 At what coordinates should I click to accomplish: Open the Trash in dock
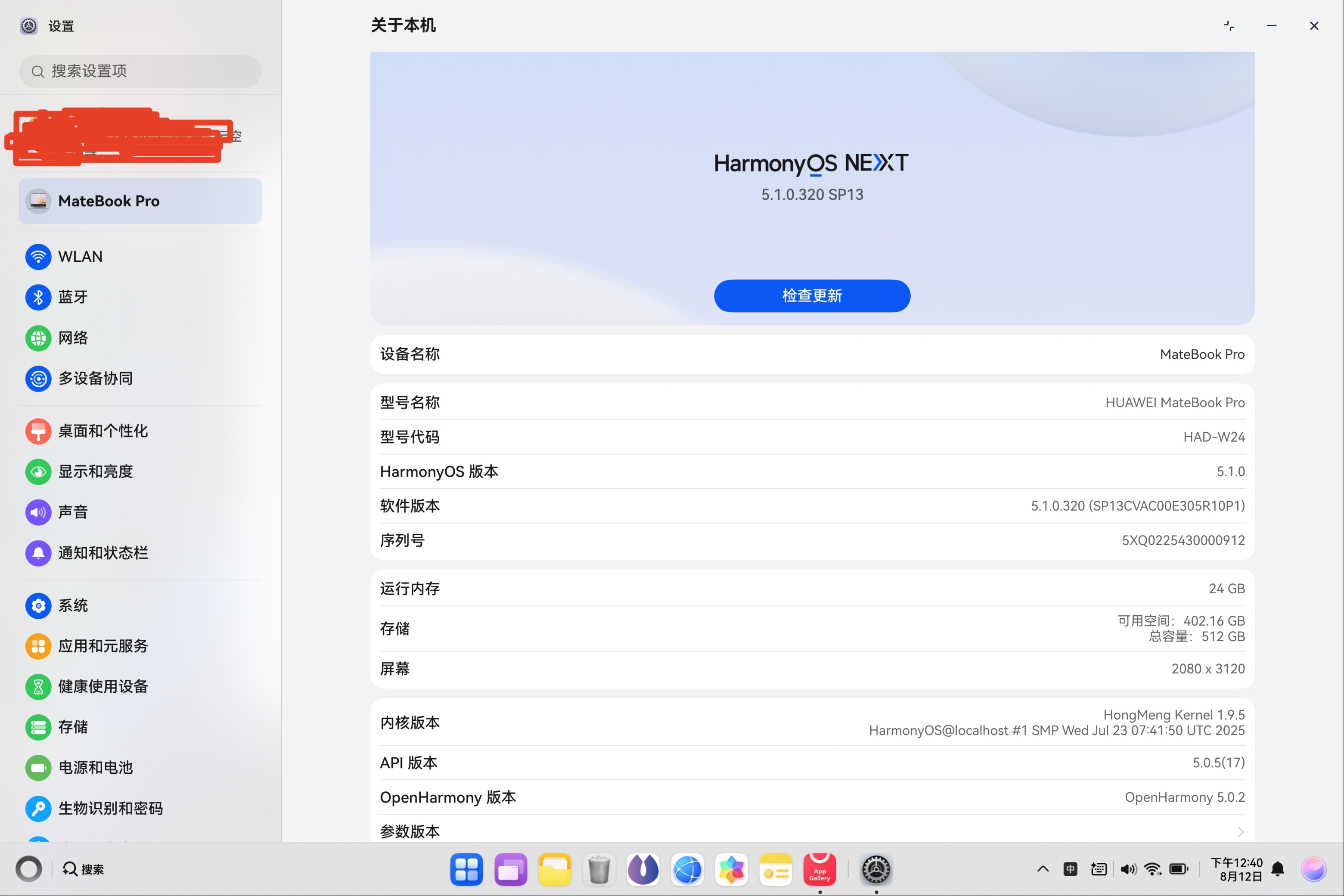[599, 870]
